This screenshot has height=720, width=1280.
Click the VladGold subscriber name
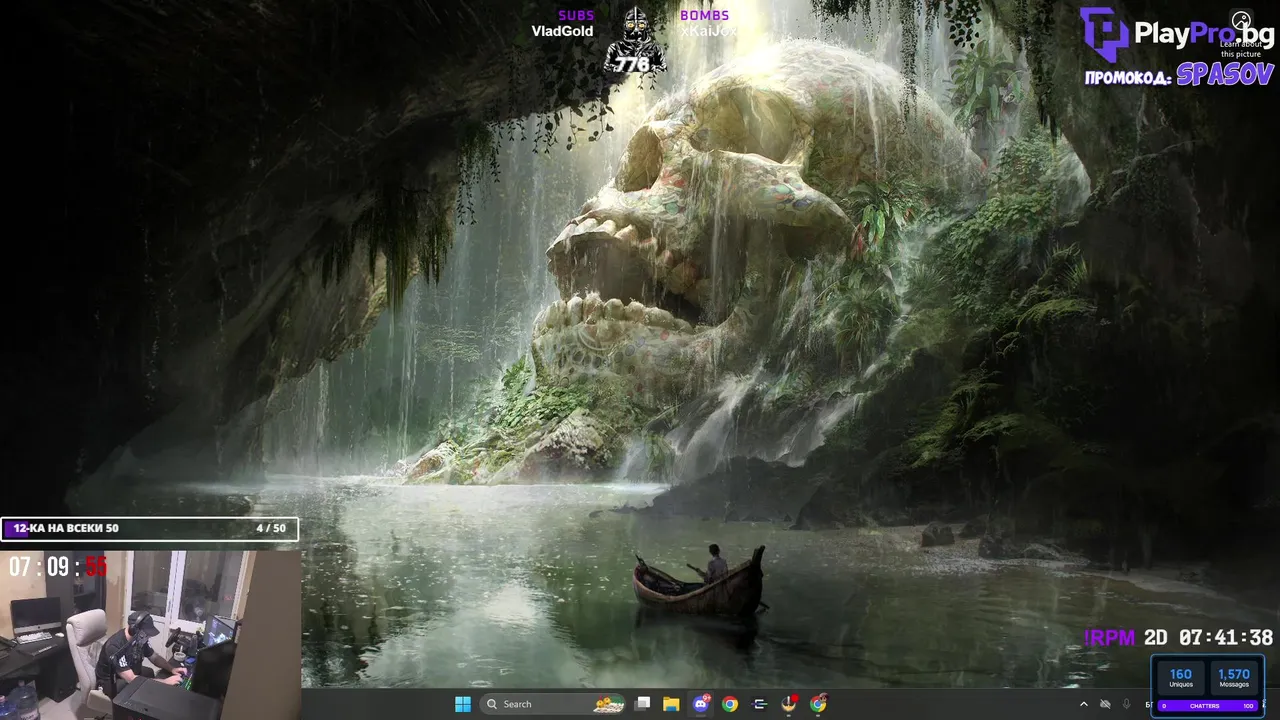[x=562, y=31]
